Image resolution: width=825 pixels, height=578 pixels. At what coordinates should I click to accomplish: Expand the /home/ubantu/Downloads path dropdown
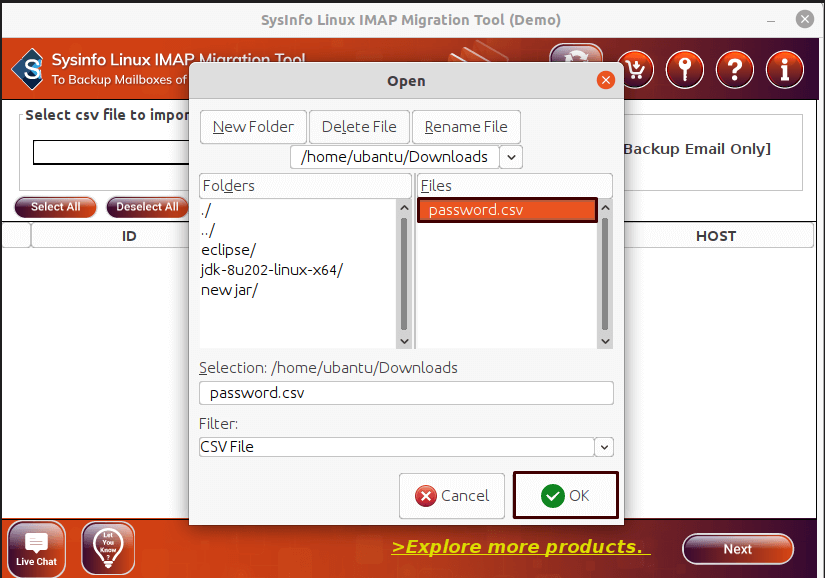tap(406, 157)
